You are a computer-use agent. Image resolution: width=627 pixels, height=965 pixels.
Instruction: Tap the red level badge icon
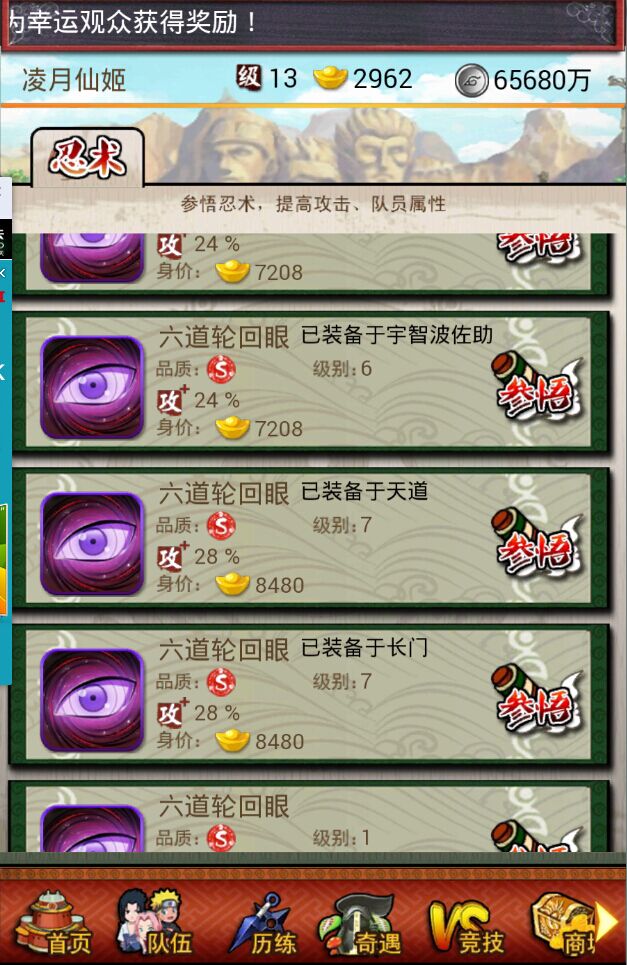(249, 78)
